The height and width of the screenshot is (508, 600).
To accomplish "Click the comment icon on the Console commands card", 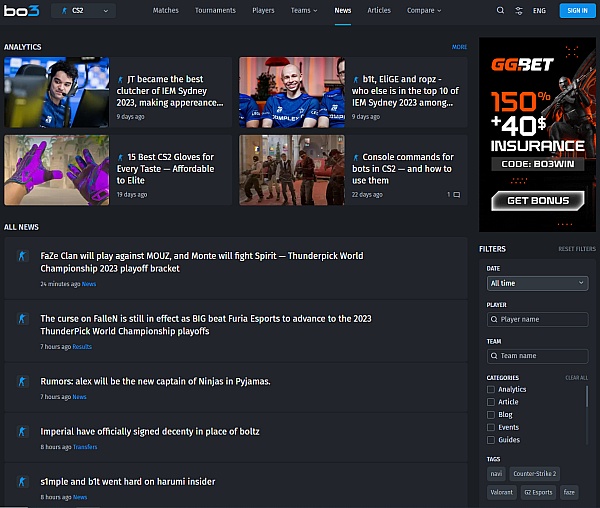I will coord(457,195).
